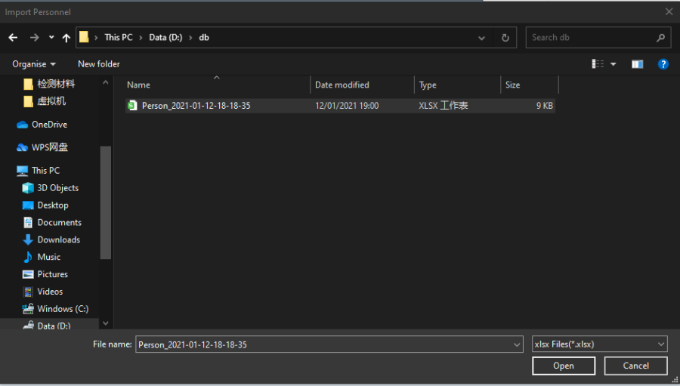Refresh the db folder listing
The width and height of the screenshot is (680, 386).
coord(505,38)
